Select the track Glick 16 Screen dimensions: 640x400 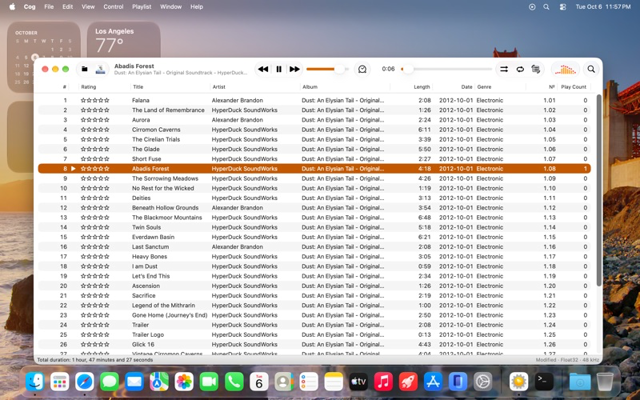(x=143, y=344)
